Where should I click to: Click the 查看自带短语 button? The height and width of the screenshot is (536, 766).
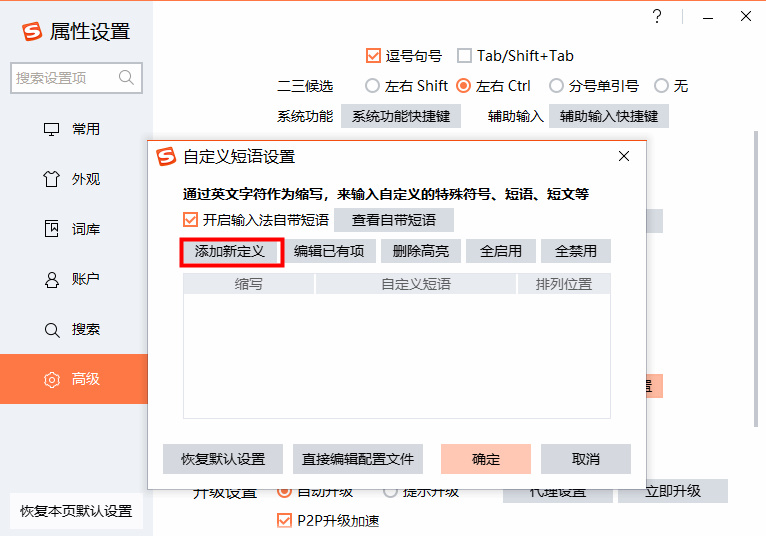(x=394, y=220)
